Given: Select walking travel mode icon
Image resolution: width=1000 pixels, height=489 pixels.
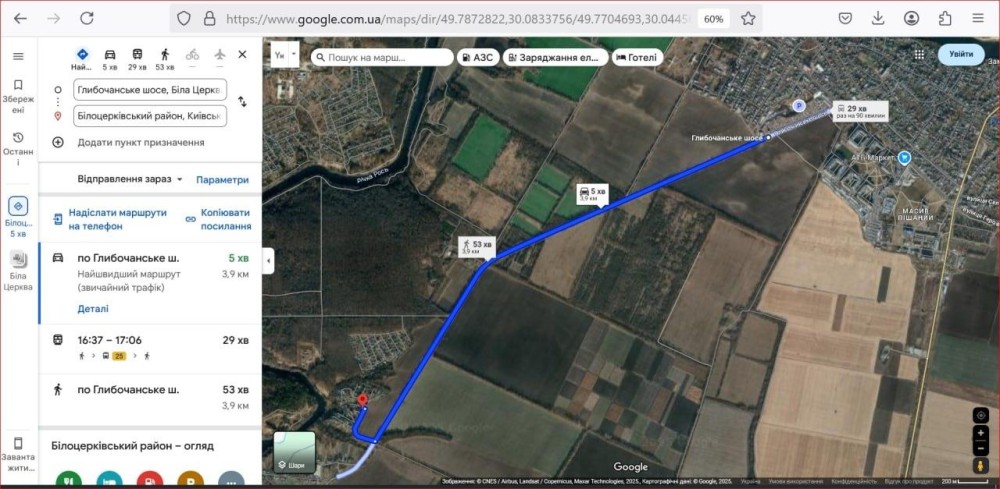Looking at the screenshot, I should click(165, 55).
